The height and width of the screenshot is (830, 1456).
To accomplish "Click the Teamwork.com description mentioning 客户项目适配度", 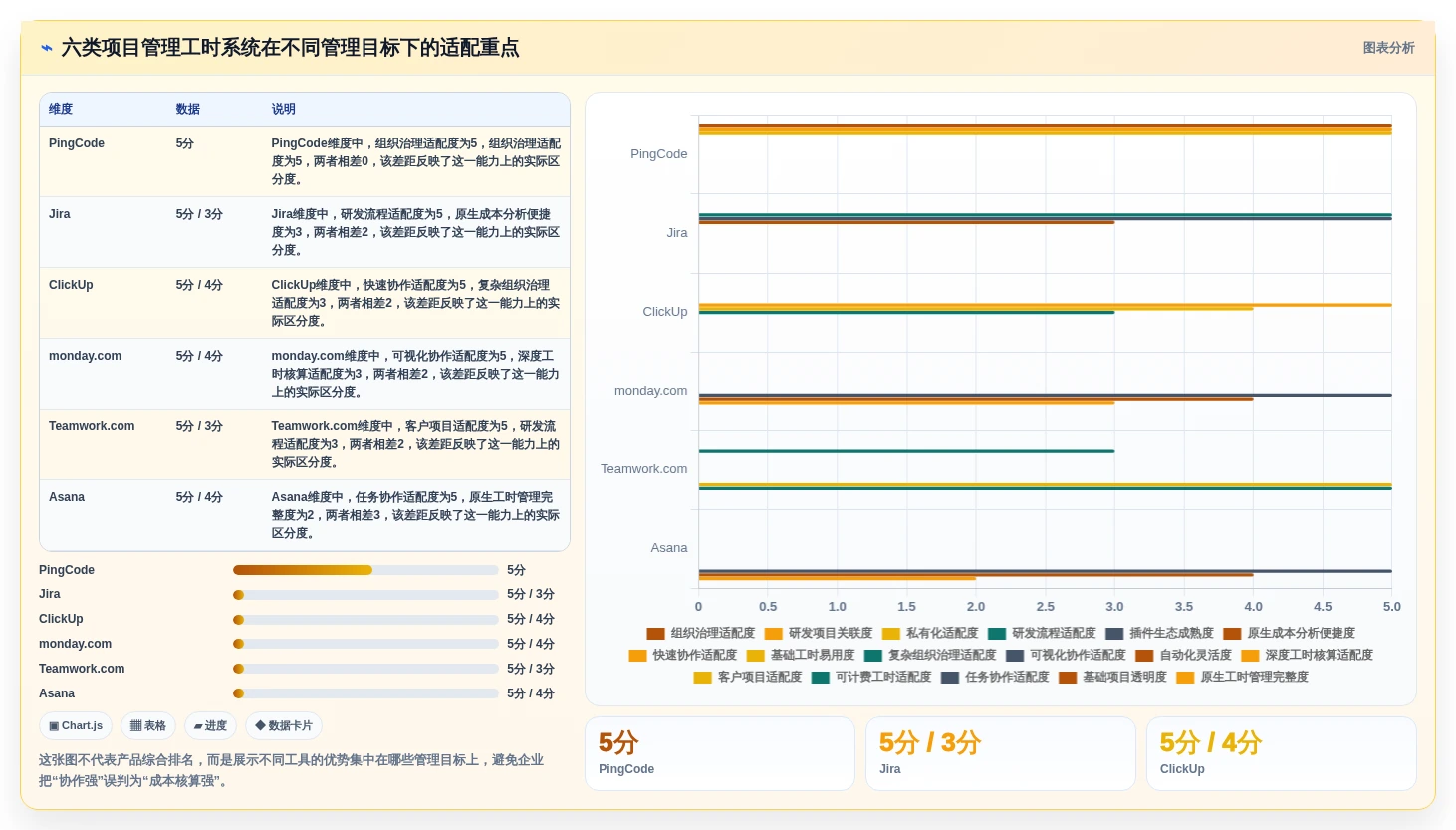I will click(x=415, y=444).
